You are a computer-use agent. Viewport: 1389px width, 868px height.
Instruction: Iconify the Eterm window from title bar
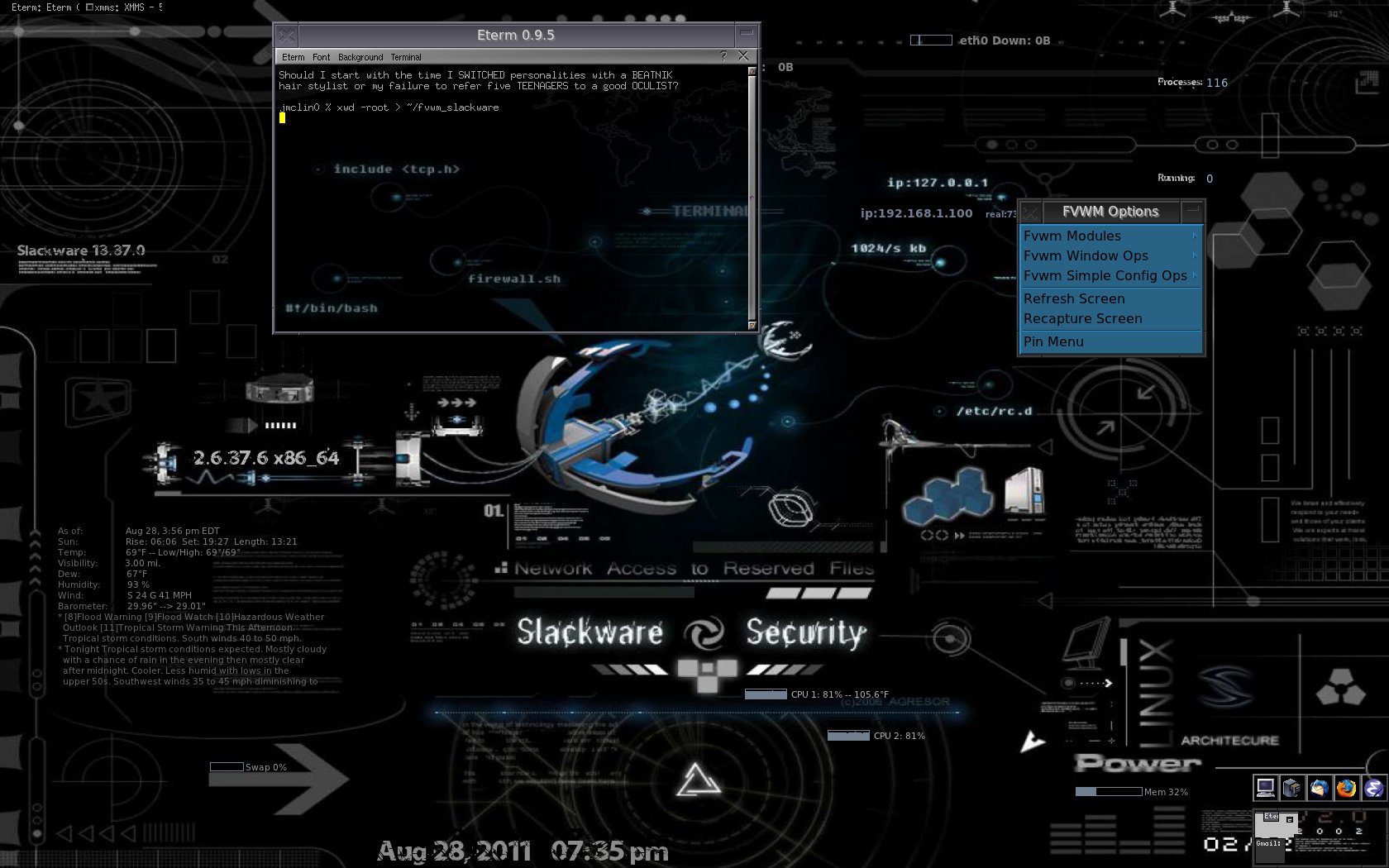(747, 36)
